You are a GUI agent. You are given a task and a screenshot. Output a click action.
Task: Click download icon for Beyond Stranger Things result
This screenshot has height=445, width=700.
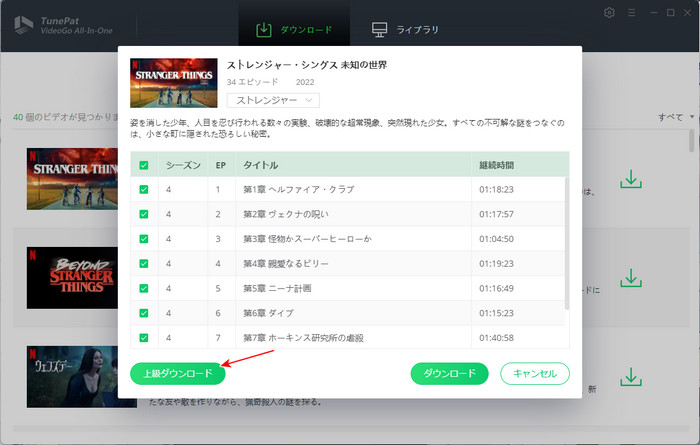coord(631,278)
